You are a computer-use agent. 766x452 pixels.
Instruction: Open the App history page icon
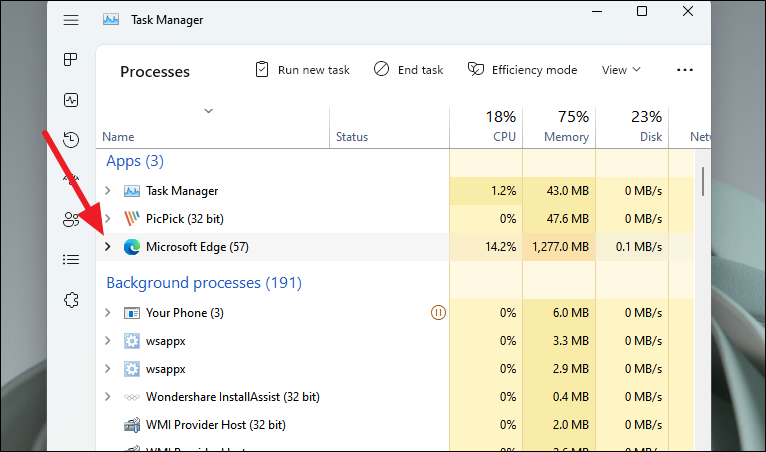coord(70,140)
